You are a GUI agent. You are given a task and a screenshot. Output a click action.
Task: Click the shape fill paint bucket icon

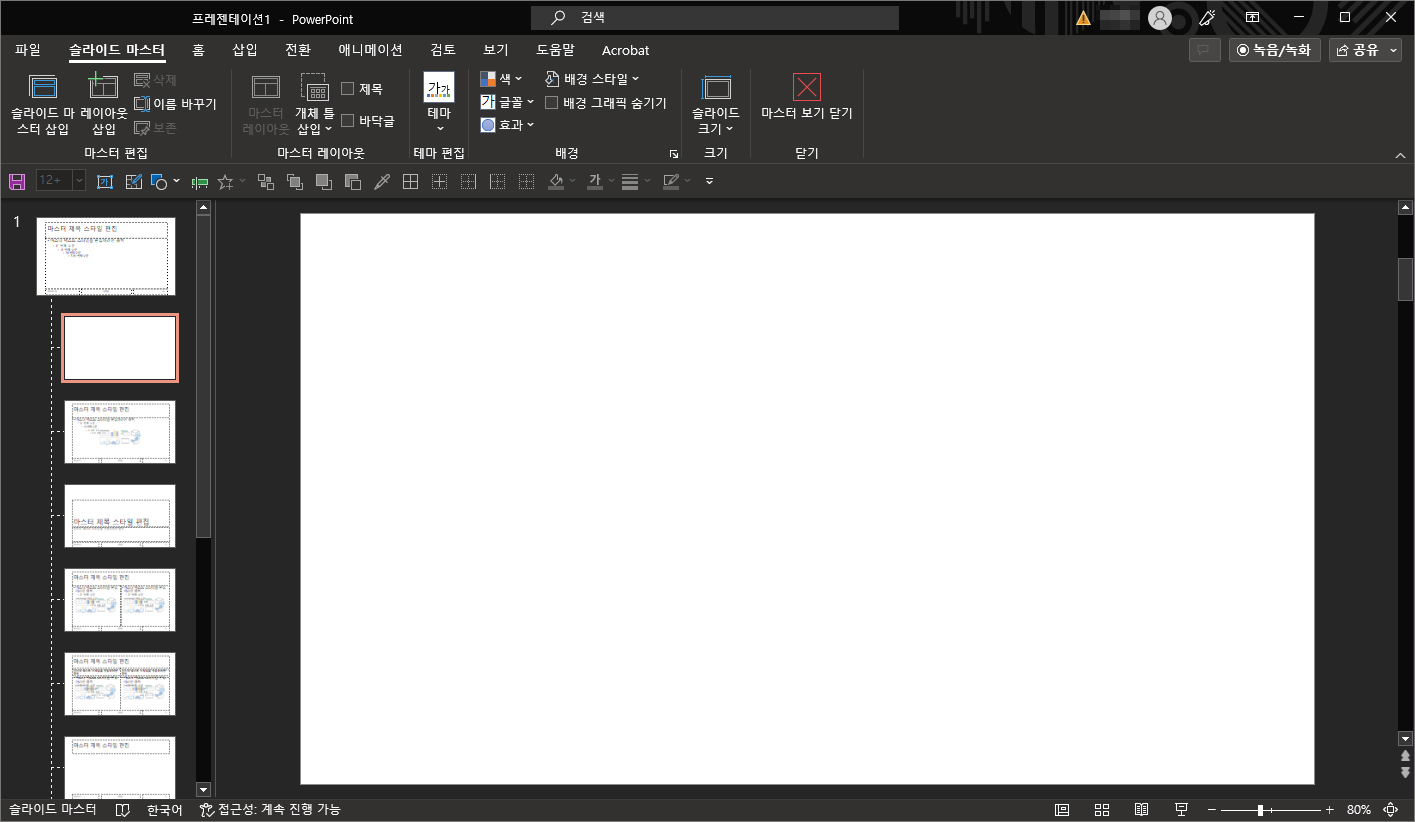click(x=557, y=181)
